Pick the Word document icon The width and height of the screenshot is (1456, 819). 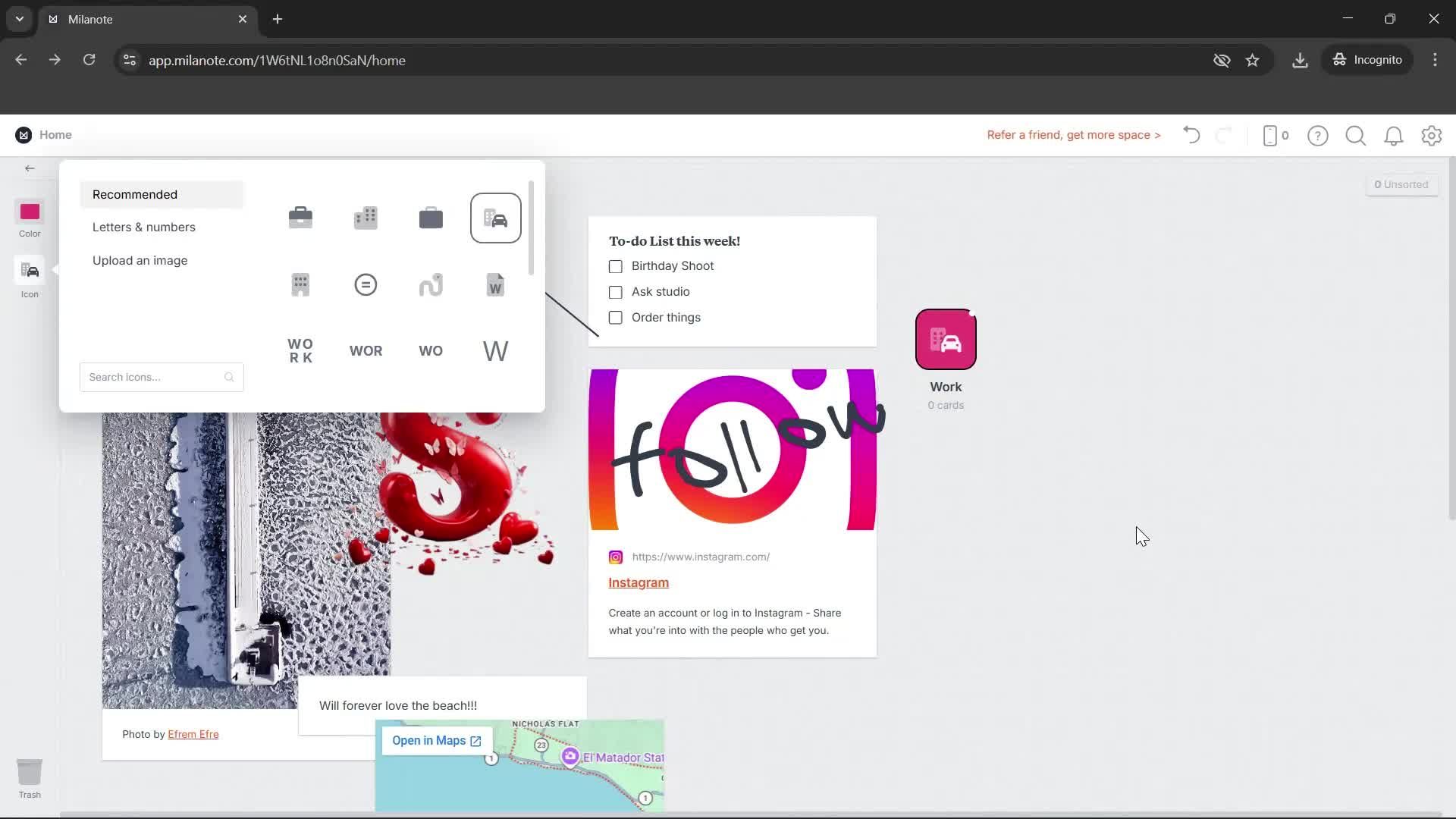tap(495, 285)
